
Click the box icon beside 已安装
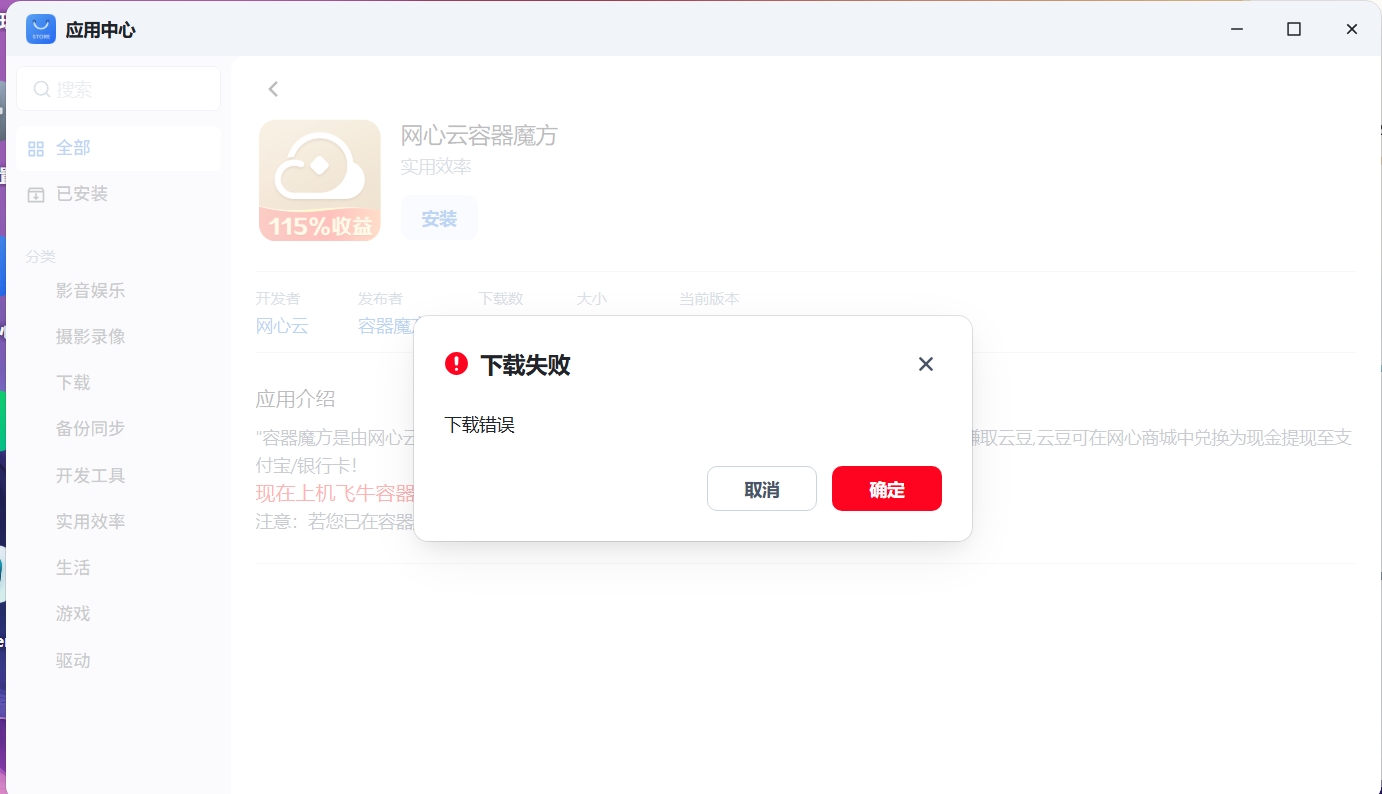[36, 195]
